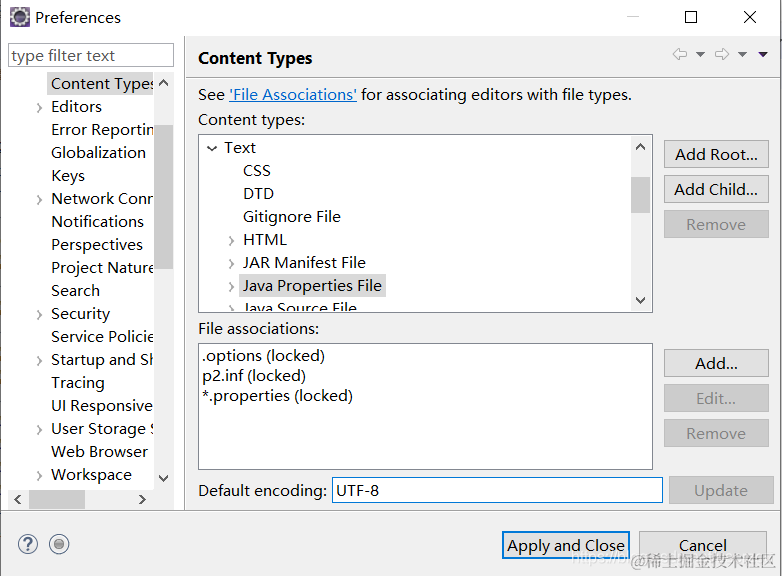This screenshot has width=782, height=576.
Task: Click the oomph recorder circle icon
Action: pyautogui.click(x=59, y=544)
